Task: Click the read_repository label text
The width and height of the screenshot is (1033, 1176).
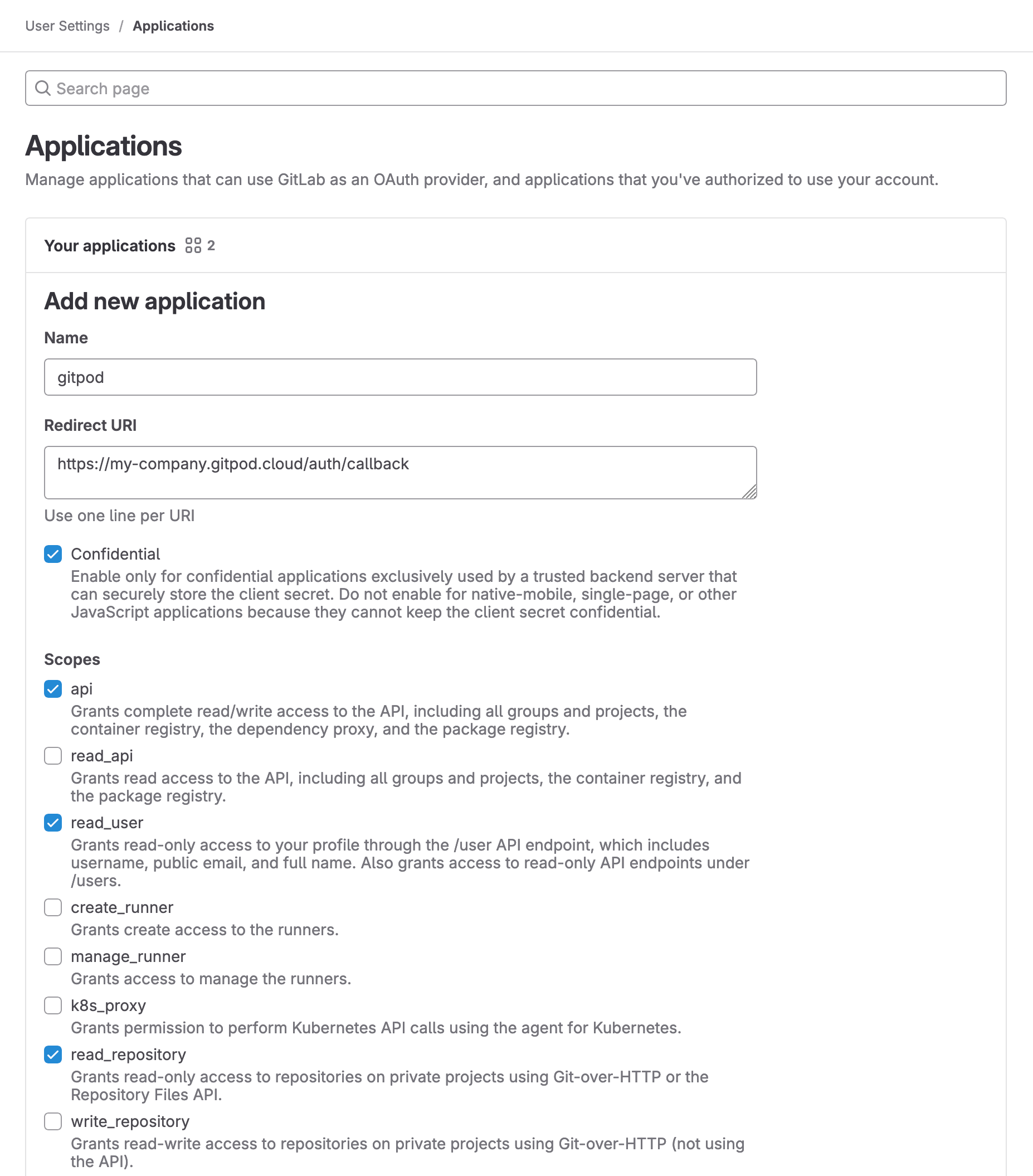Action: 128,1054
